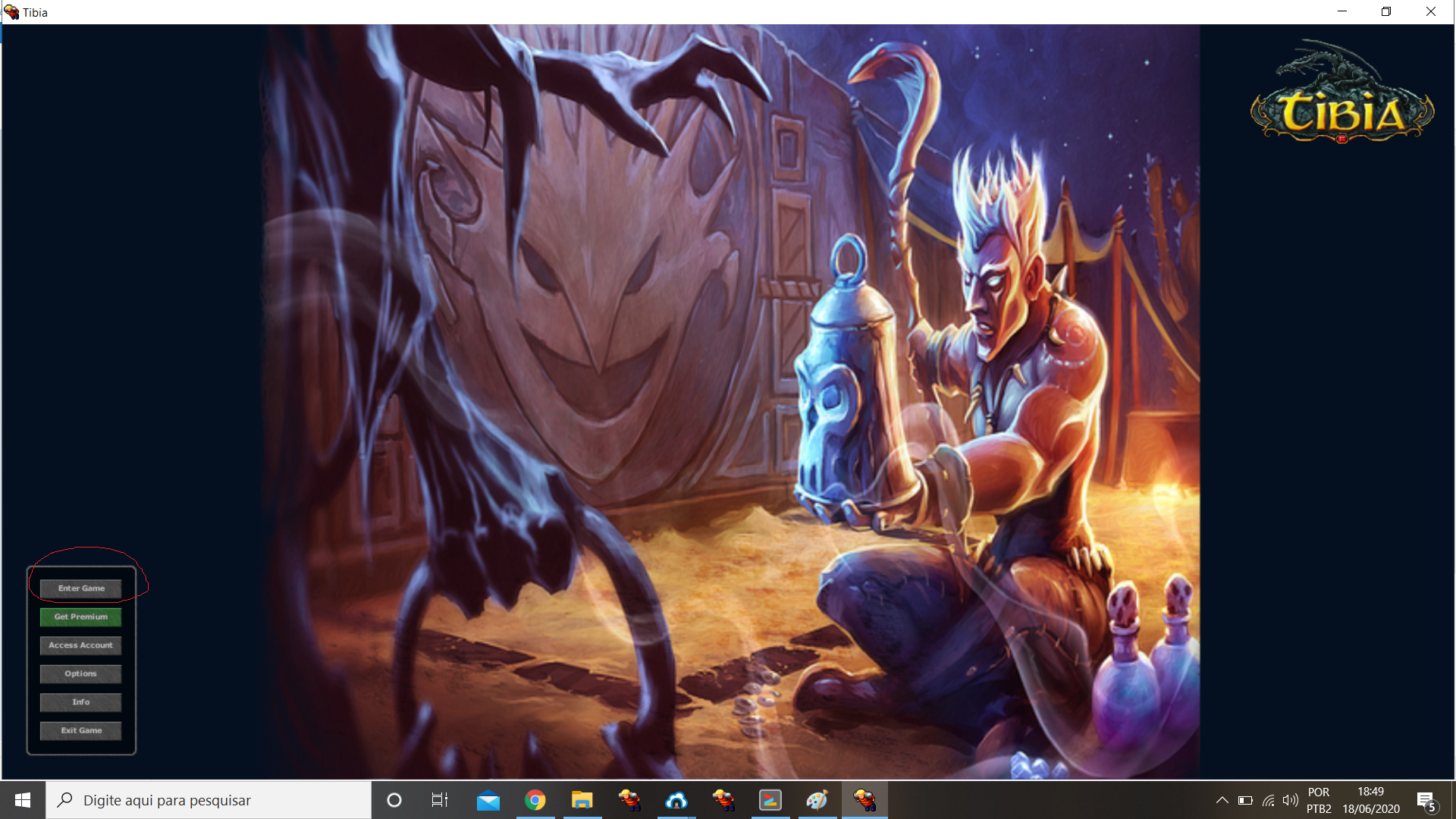Restore down the Tibia window
The image size is (1456, 819).
[x=1386, y=11]
